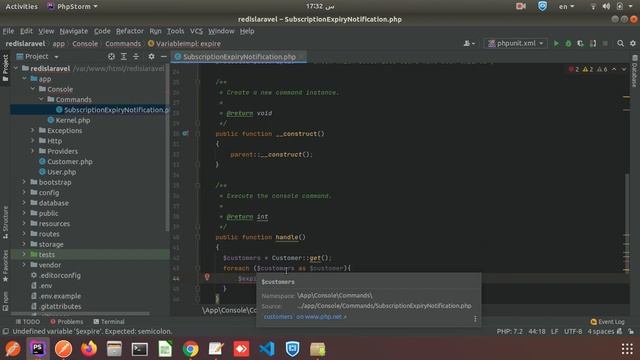Expand the bootstrap folder
The image size is (640, 360).
coord(24,182)
